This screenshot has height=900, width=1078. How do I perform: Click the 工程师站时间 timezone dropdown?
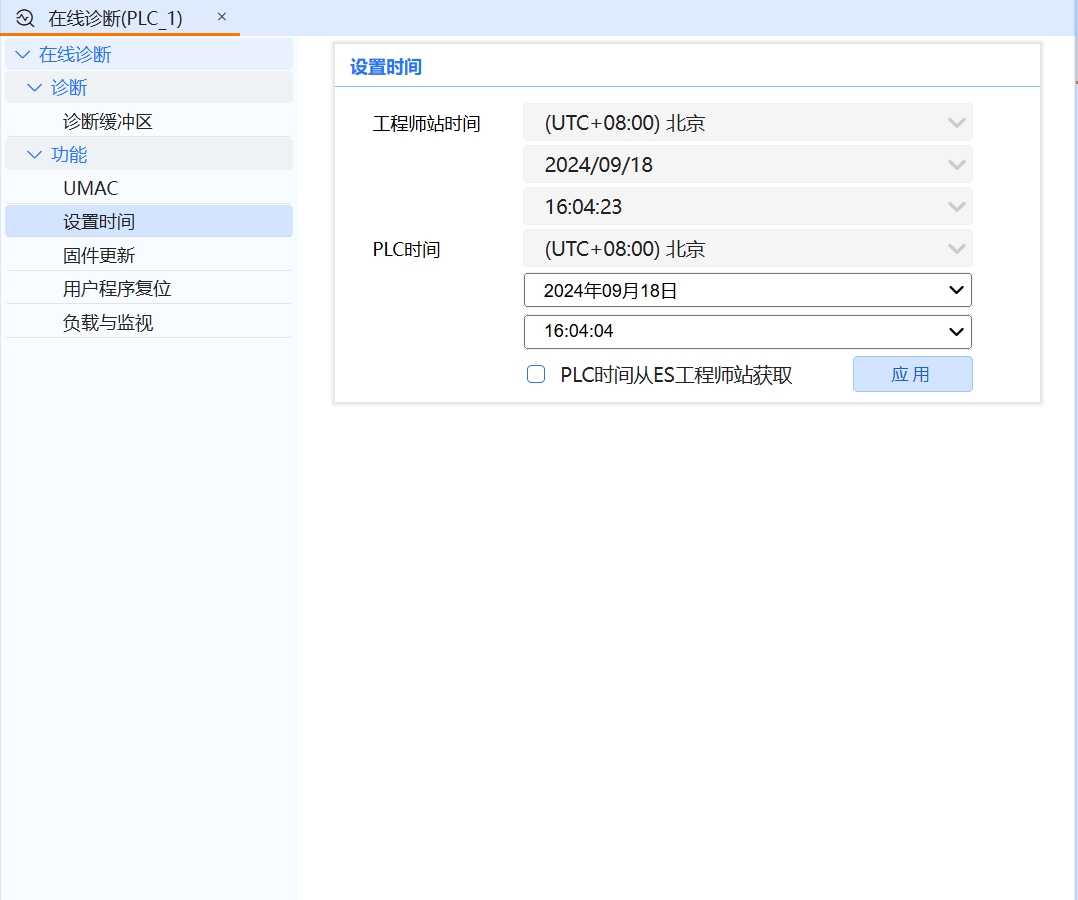tap(747, 123)
